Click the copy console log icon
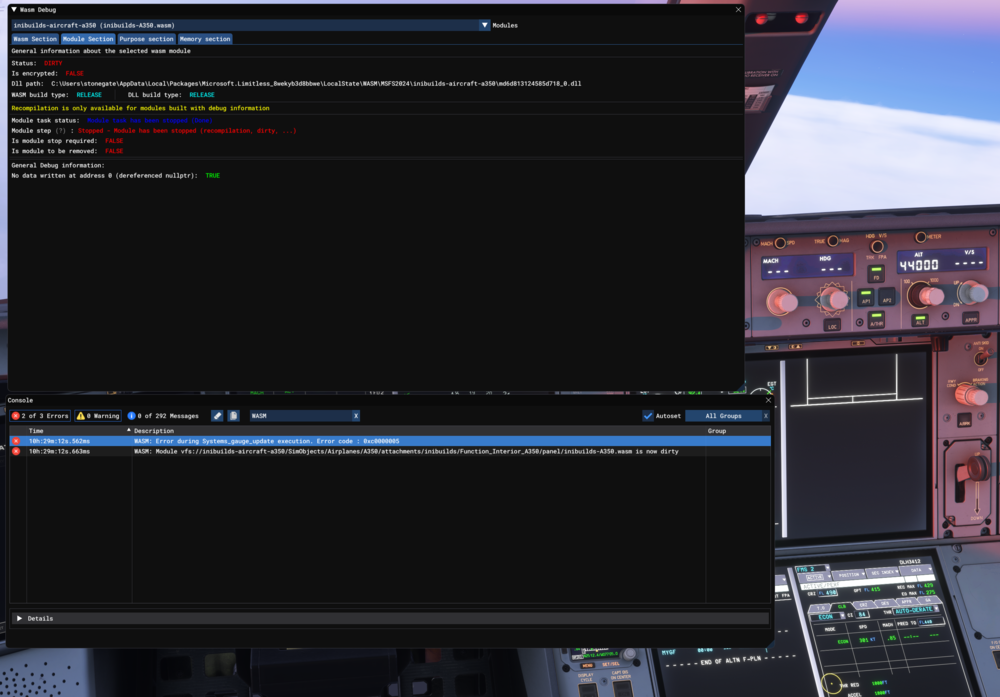 pos(233,416)
